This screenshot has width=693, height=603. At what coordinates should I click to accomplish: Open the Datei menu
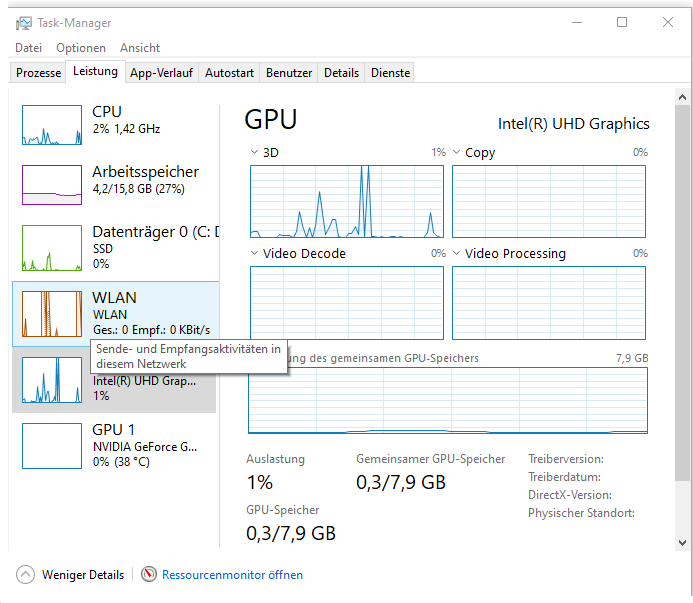(28, 48)
